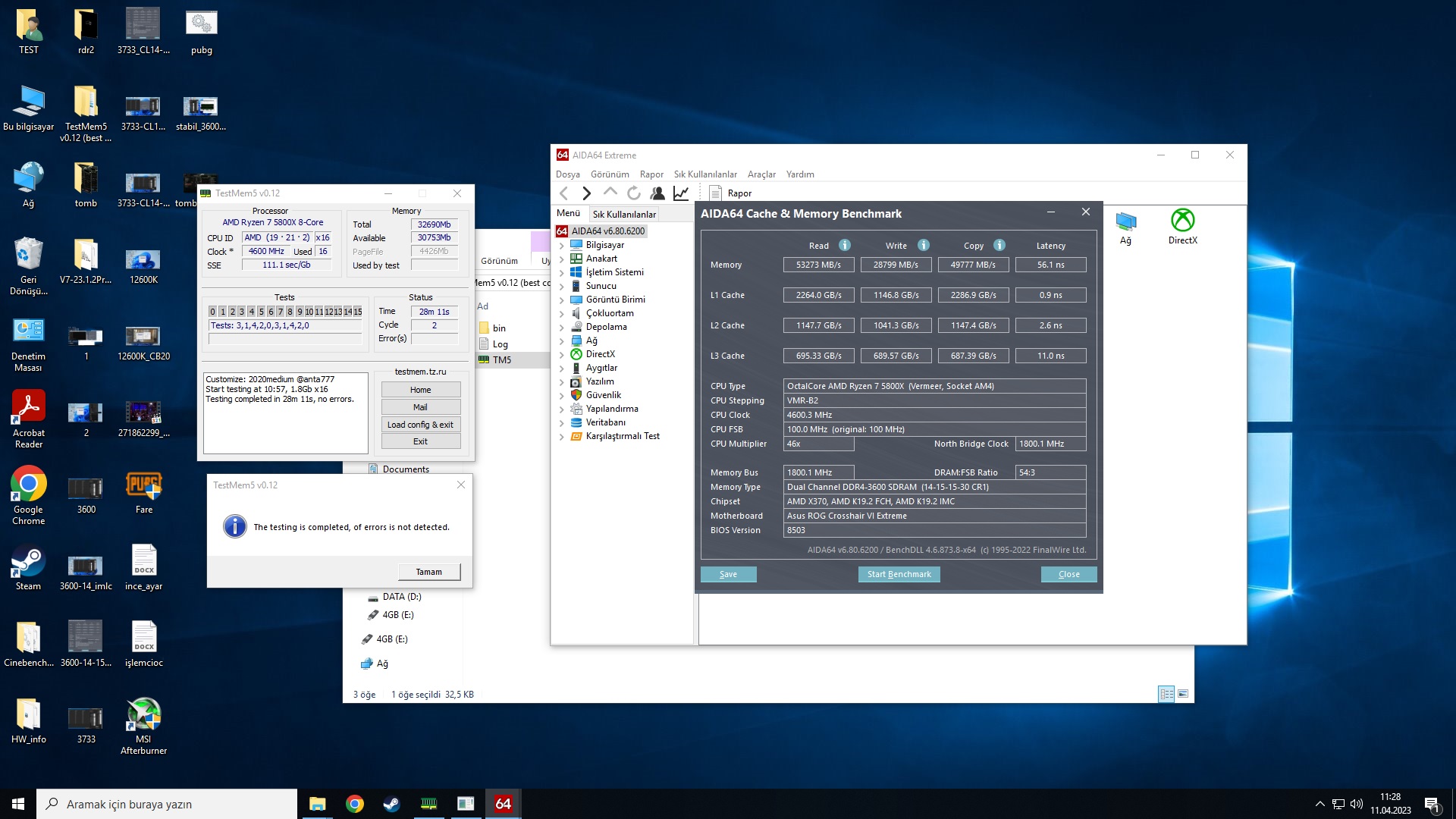This screenshot has height=819, width=1456.
Task: Click the taskbar clock showing 11:28
Action: click(1390, 804)
